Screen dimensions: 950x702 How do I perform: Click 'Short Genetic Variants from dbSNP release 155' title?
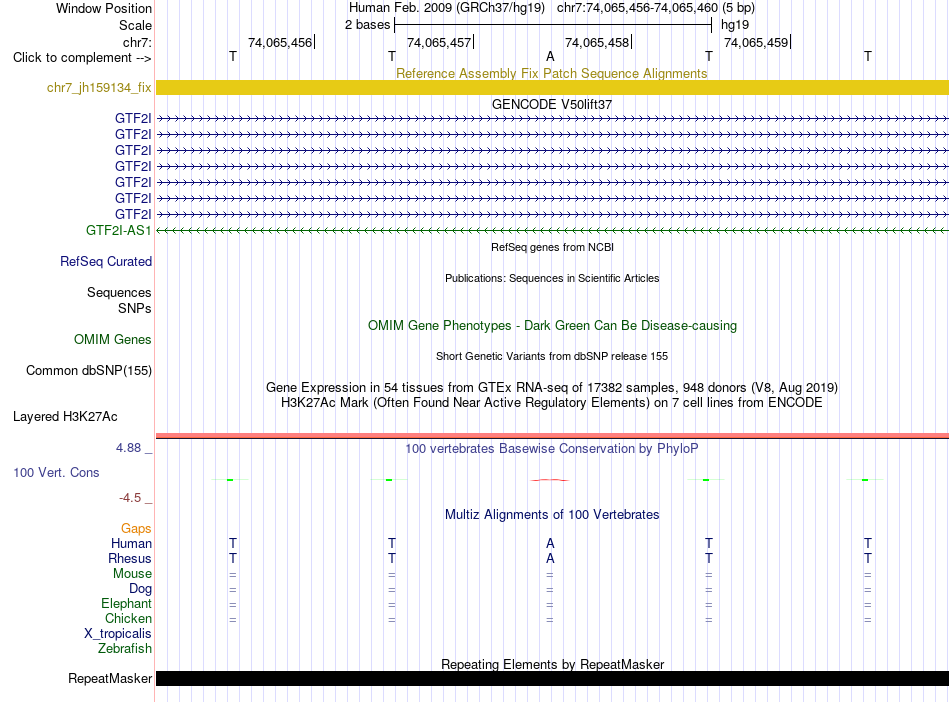[x=552, y=356]
